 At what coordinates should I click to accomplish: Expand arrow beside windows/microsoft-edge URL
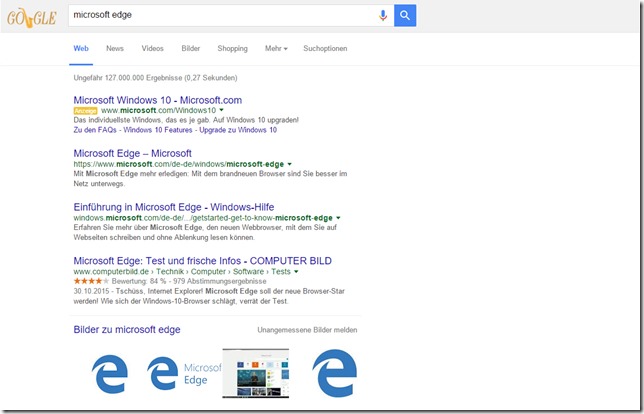(290, 164)
